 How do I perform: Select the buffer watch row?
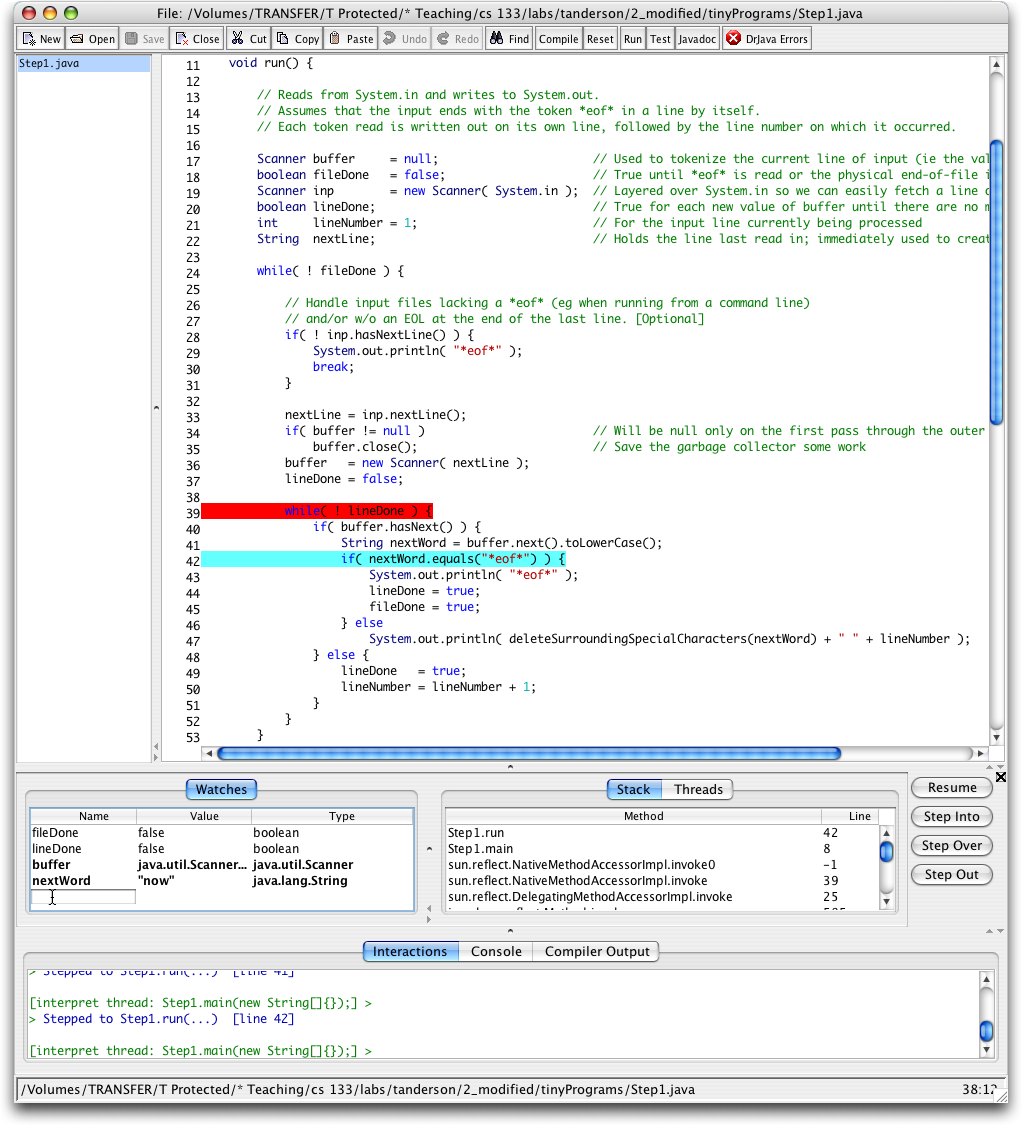[221, 865]
